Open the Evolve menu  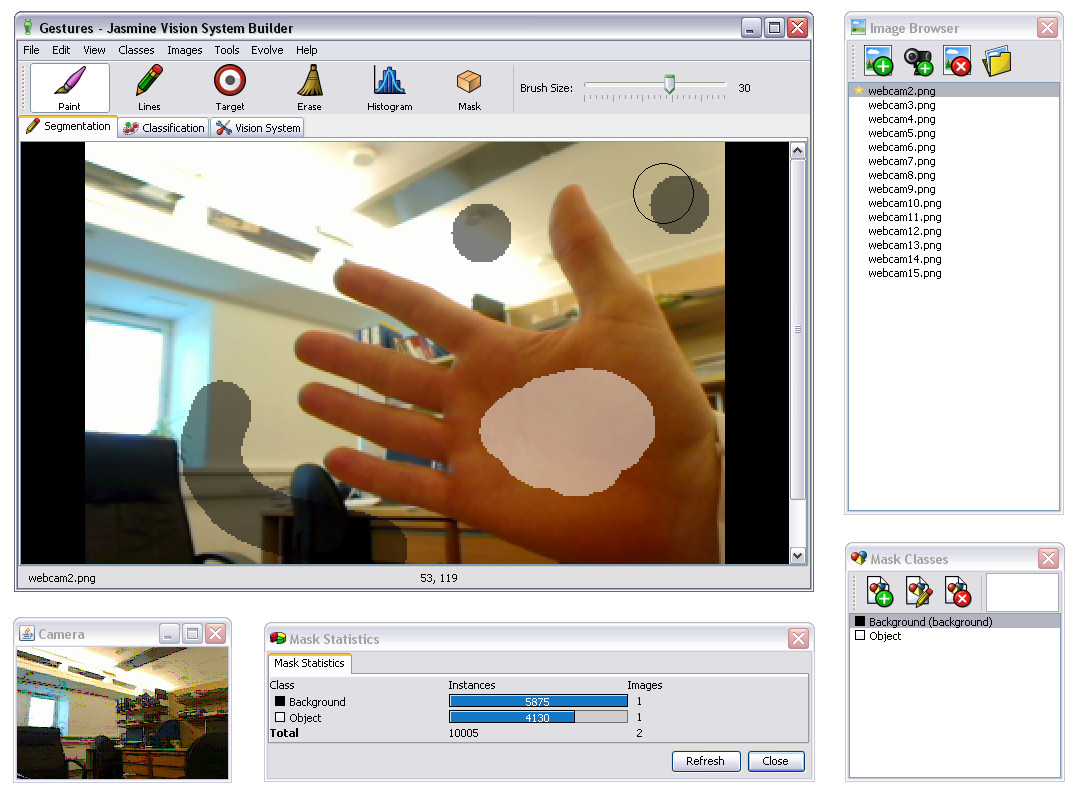267,50
